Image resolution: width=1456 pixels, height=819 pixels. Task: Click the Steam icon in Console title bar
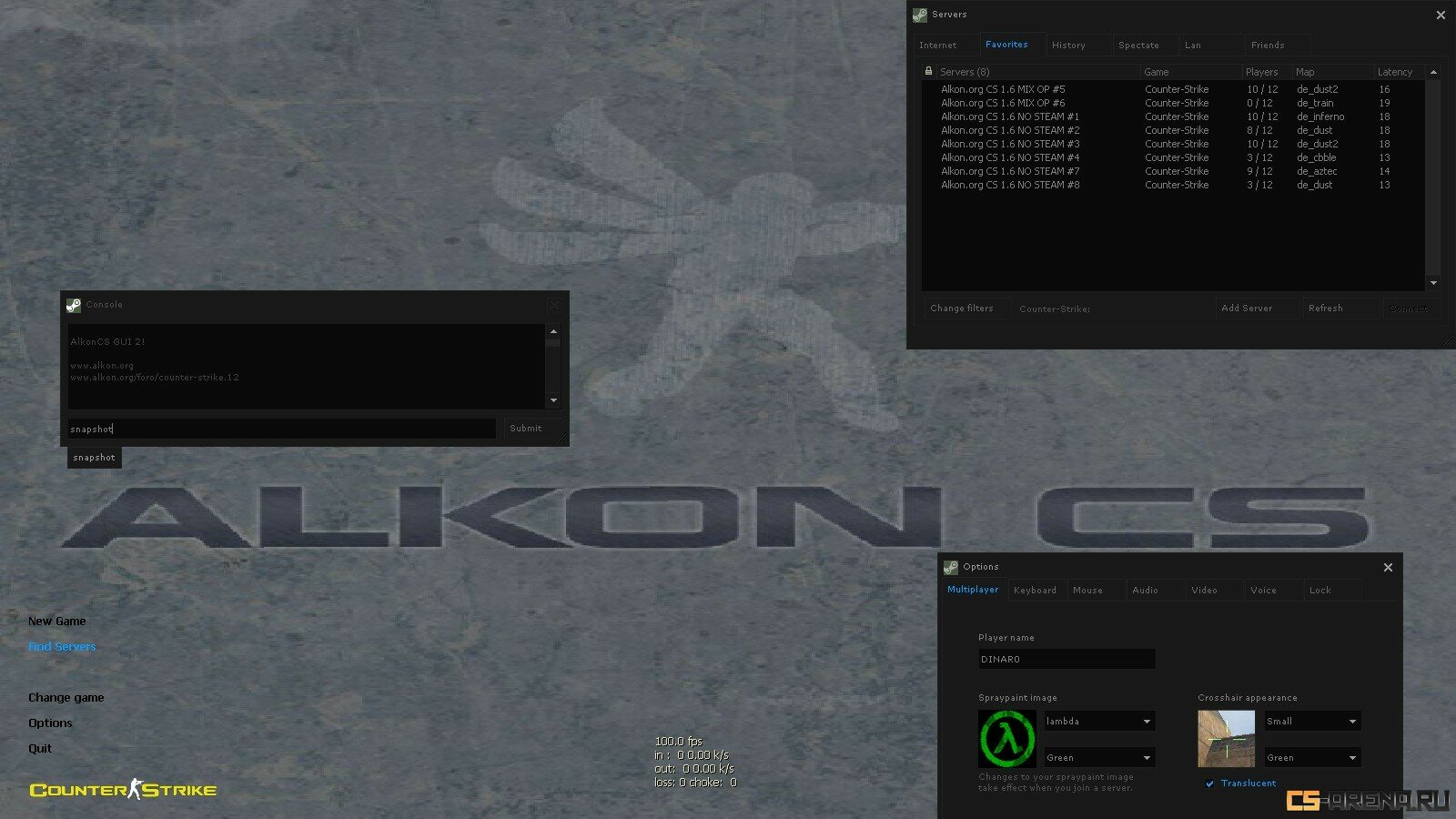coord(74,305)
